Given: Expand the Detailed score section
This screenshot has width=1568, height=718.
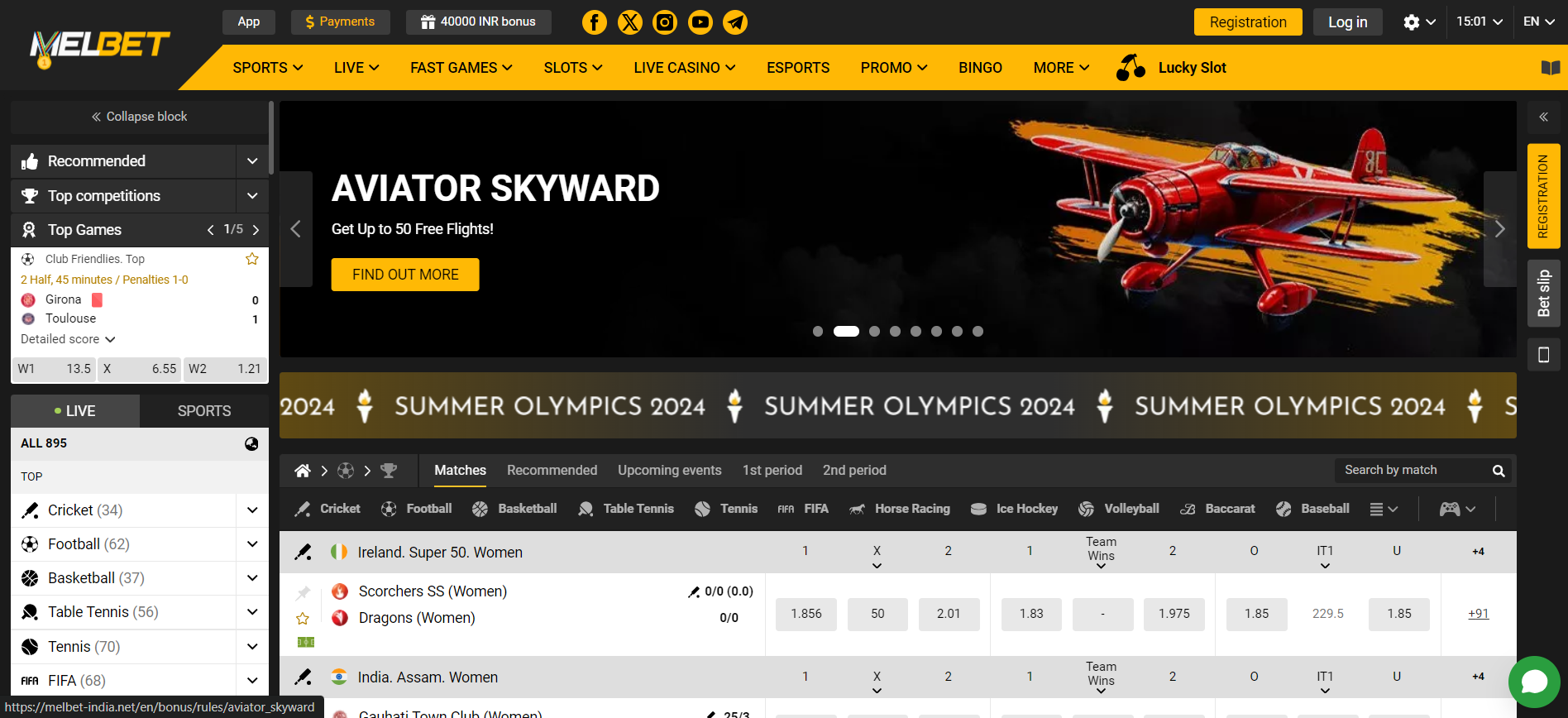Looking at the screenshot, I should point(68,339).
